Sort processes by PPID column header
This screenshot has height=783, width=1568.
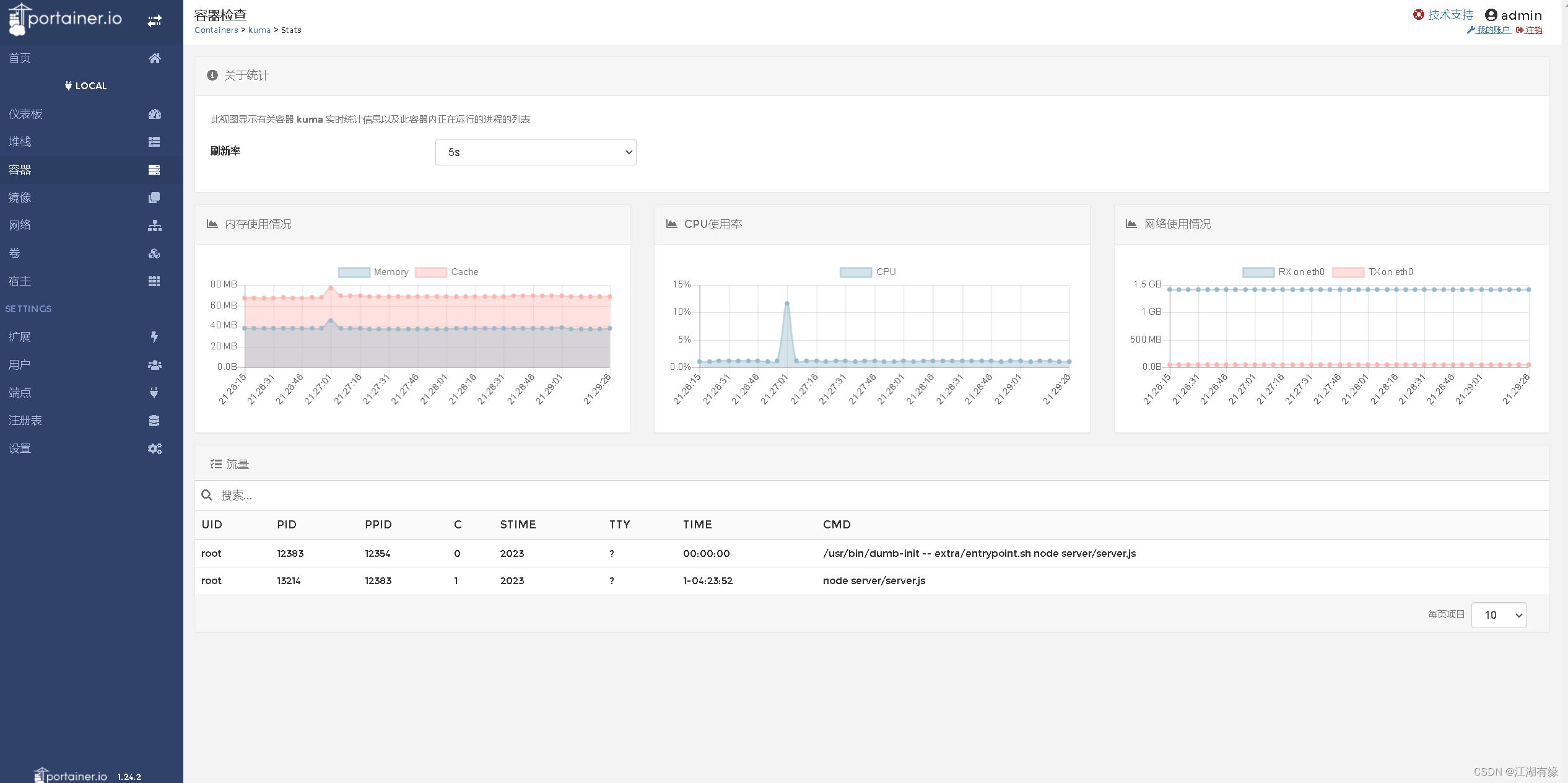click(x=378, y=525)
